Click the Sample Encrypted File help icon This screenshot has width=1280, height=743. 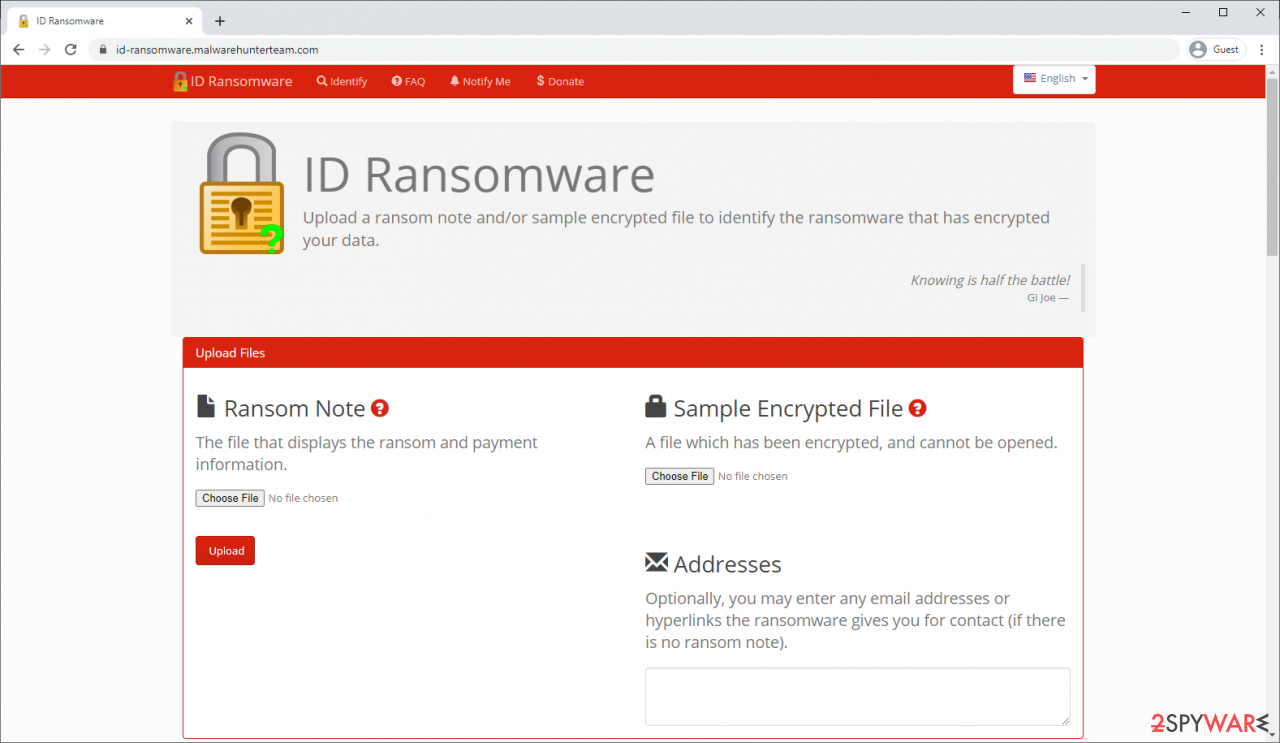coord(917,408)
